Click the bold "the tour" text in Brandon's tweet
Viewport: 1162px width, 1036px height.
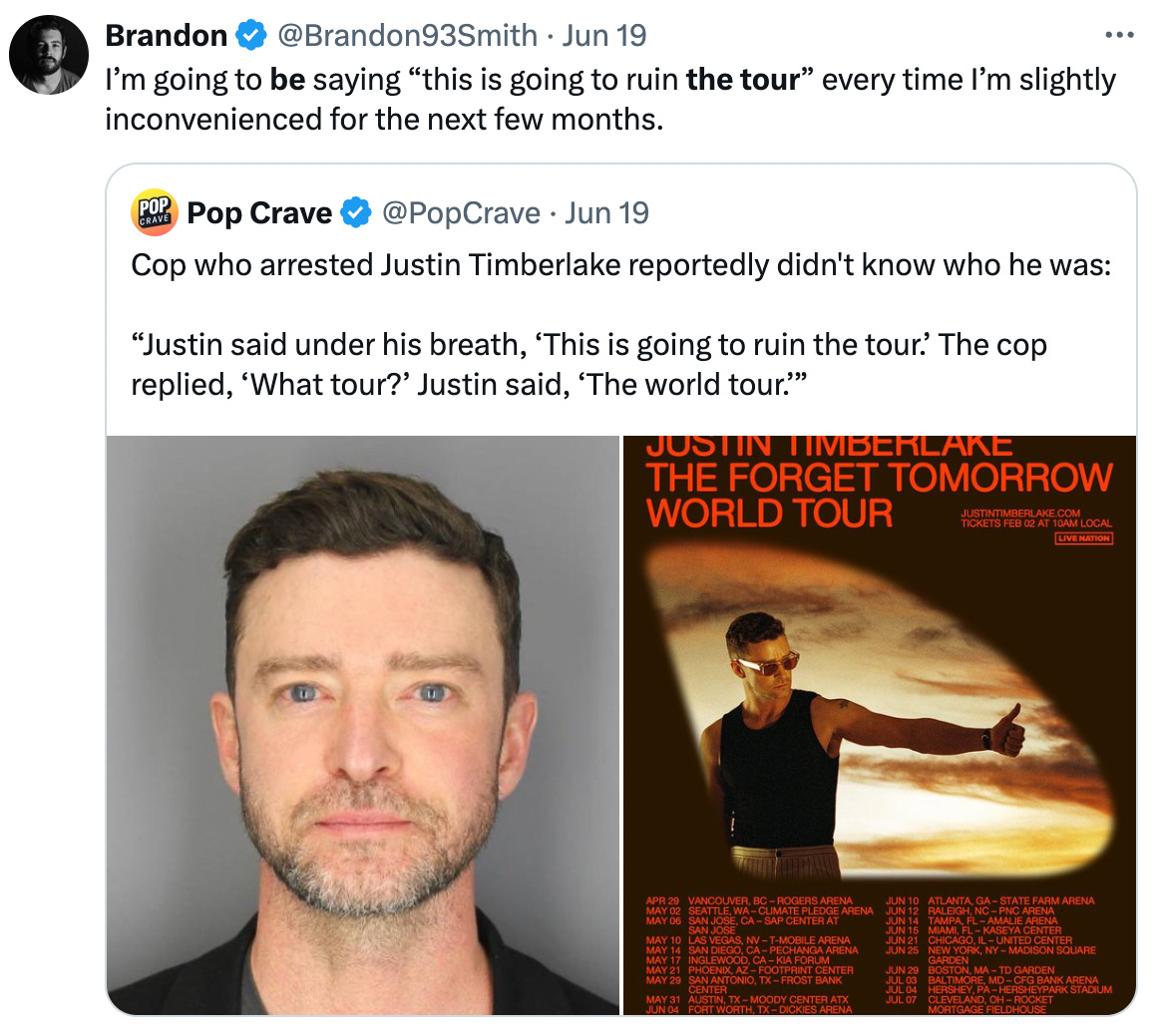(742, 80)
